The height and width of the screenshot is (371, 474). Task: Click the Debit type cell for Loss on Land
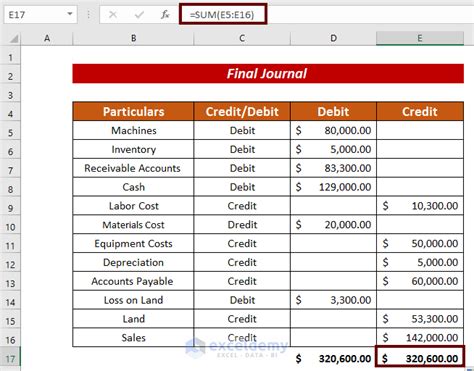click(x=242, y=300)
